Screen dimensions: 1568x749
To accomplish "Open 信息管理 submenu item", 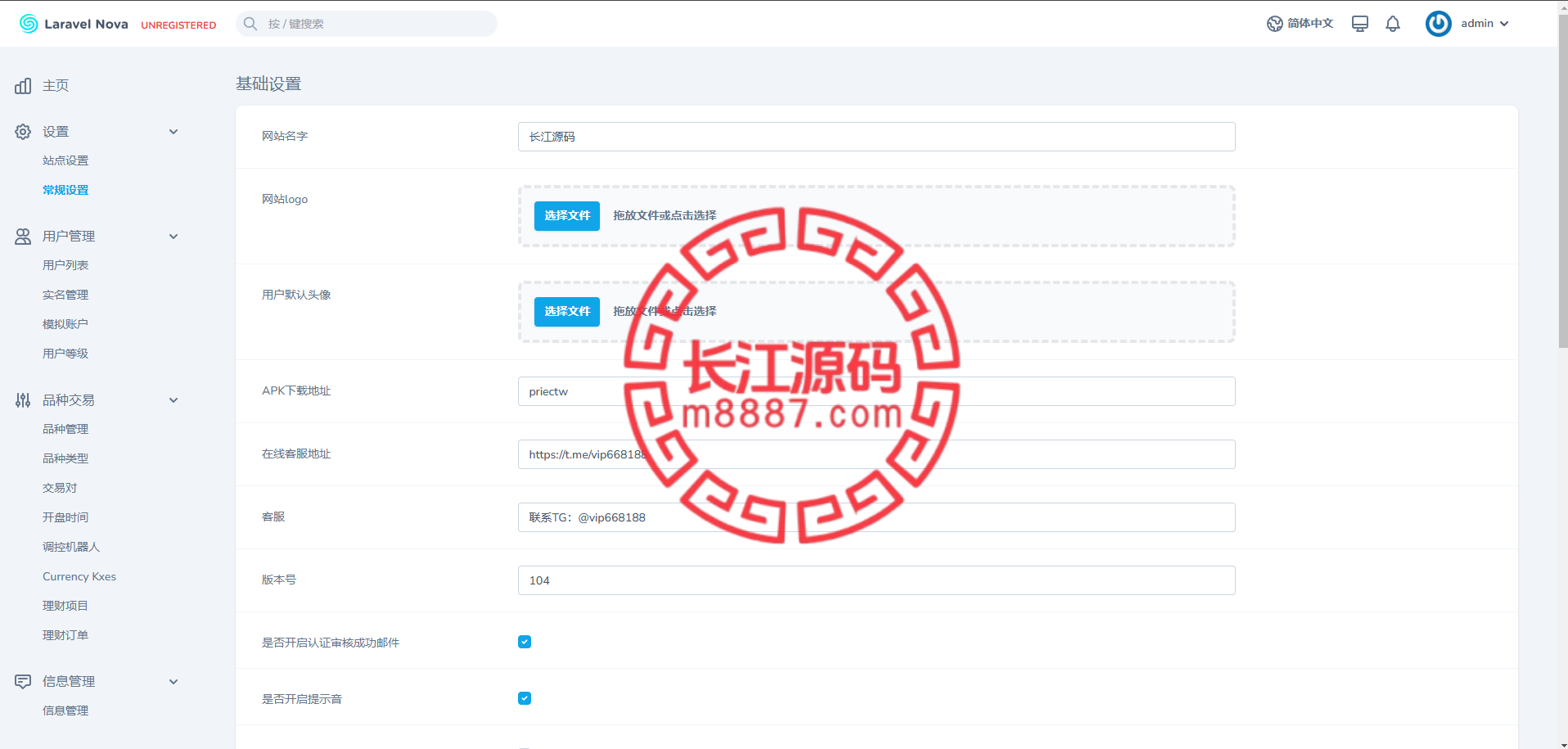I will (x=65, y=711).
